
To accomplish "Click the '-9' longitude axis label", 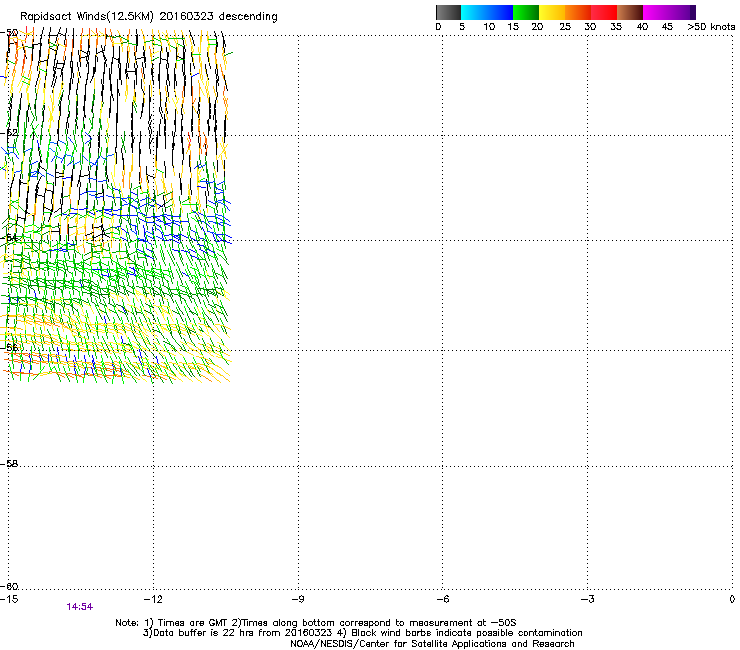I will tap(298, 599).
